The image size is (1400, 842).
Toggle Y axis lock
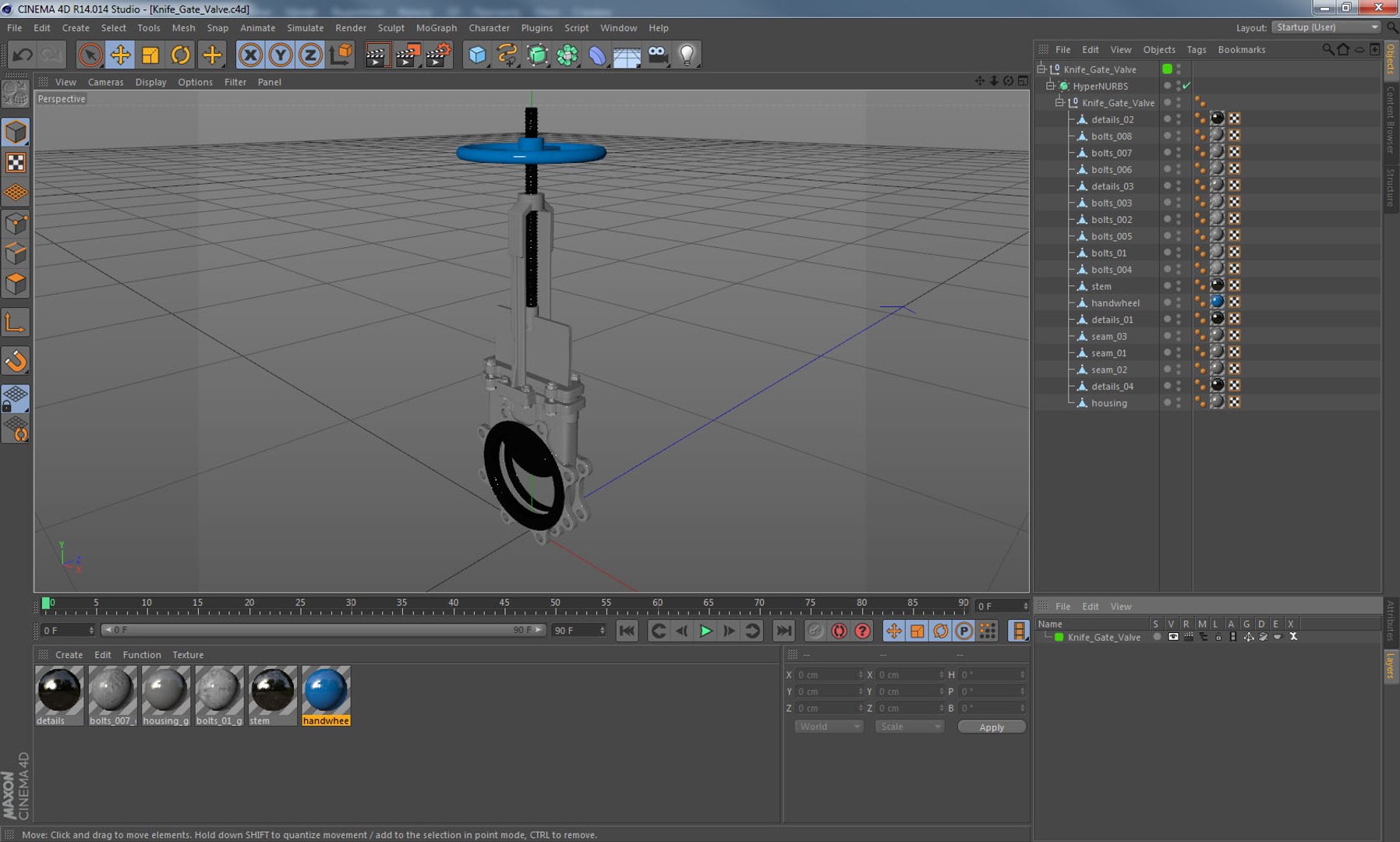coord(281,55)
